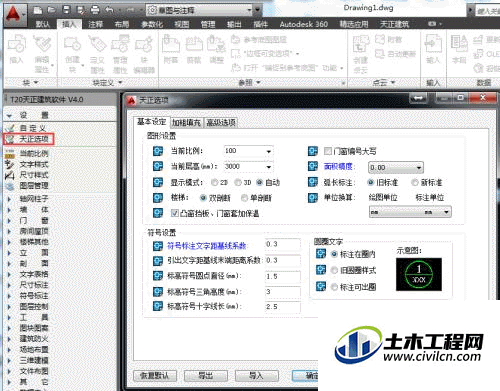Click the 示意图 circle preview thumbnail

[419, 274]
